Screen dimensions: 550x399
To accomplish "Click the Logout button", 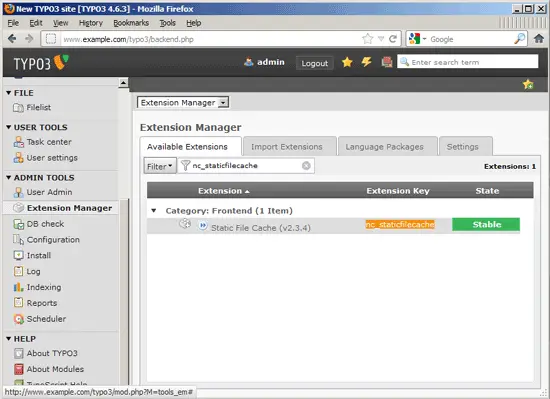I will 315,63.
